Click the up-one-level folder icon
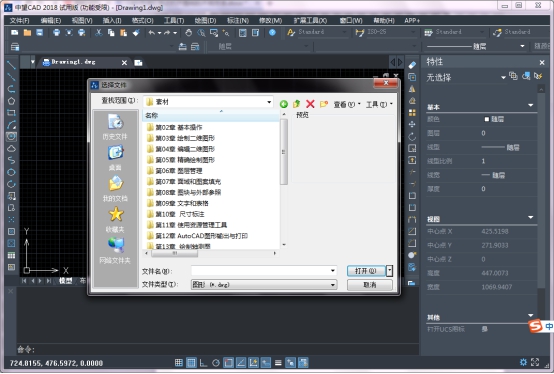Screen dimensions: 554x374 [296, 104]
